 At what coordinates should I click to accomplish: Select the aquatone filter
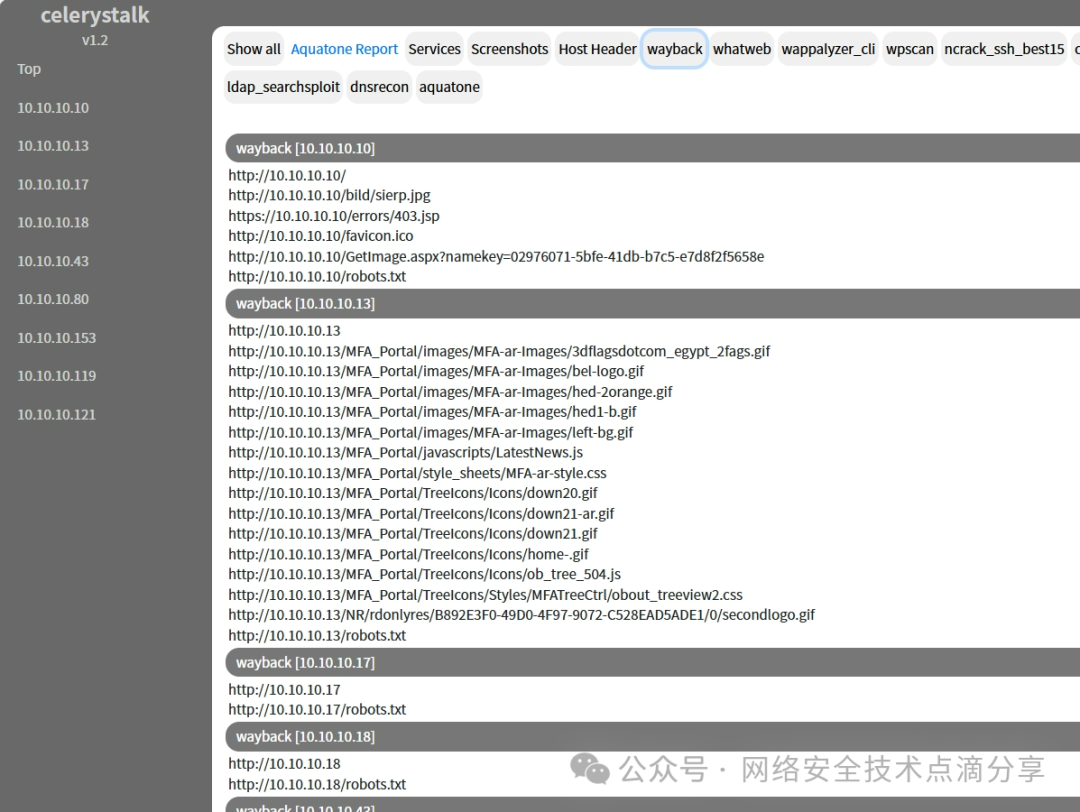point(449,87)
